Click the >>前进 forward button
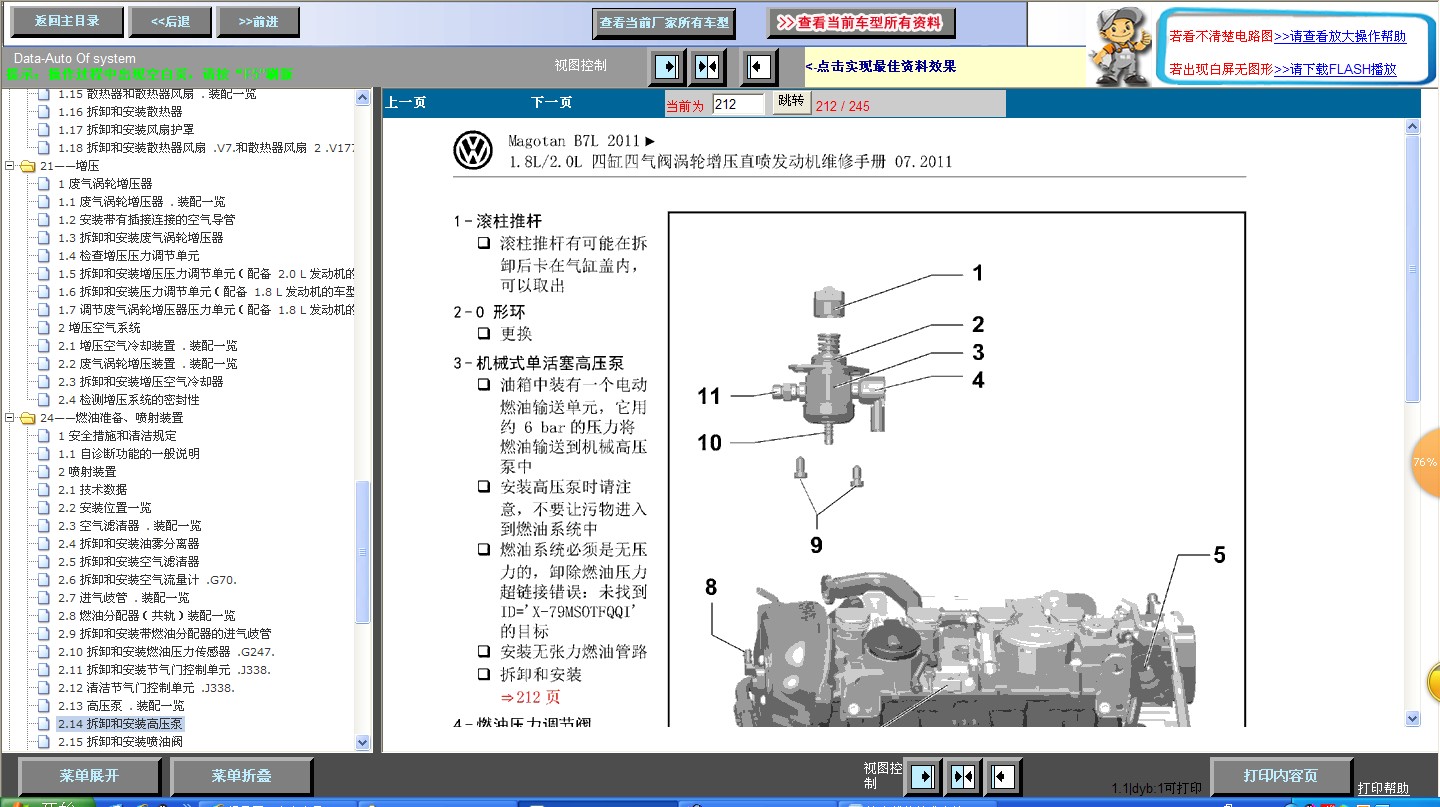1440x807 pixels. point(259,21)
